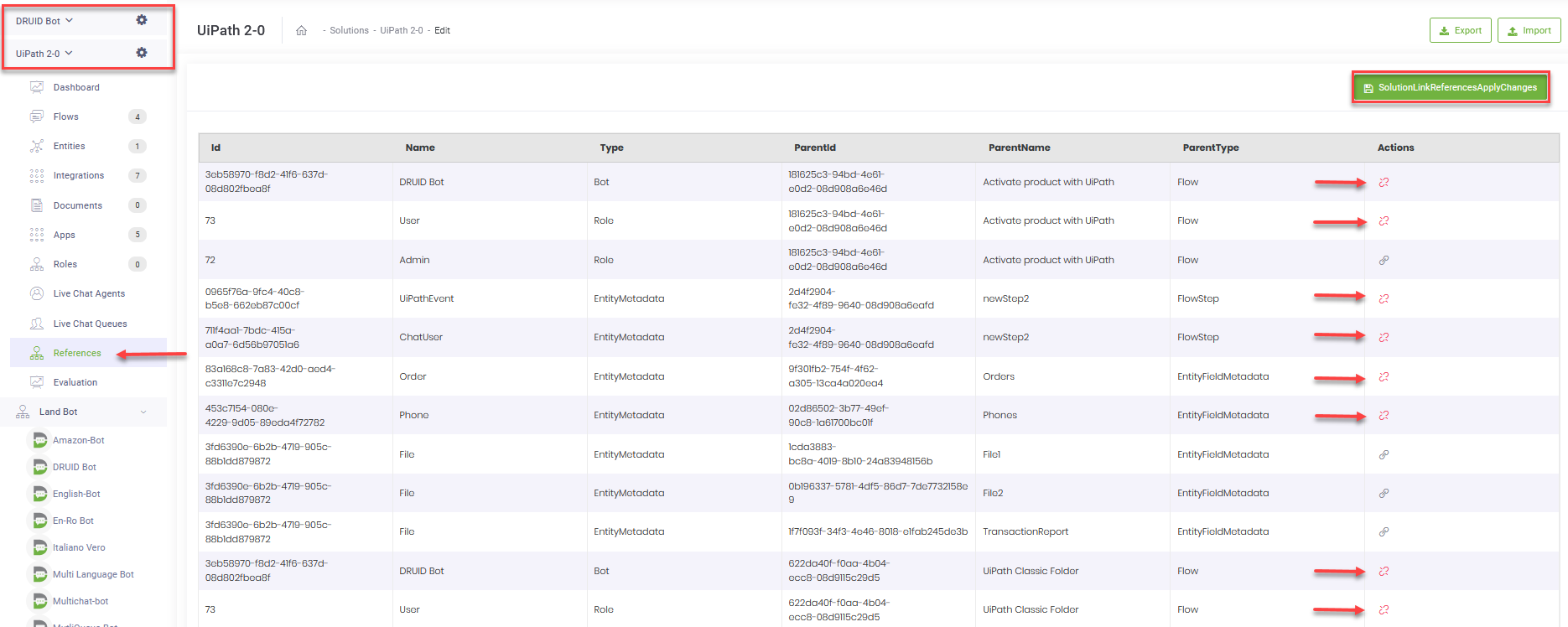Unlink Order entity reference row
Image resolution: width=1568 pixels, height=627 pixels.
coord(1384,376)
